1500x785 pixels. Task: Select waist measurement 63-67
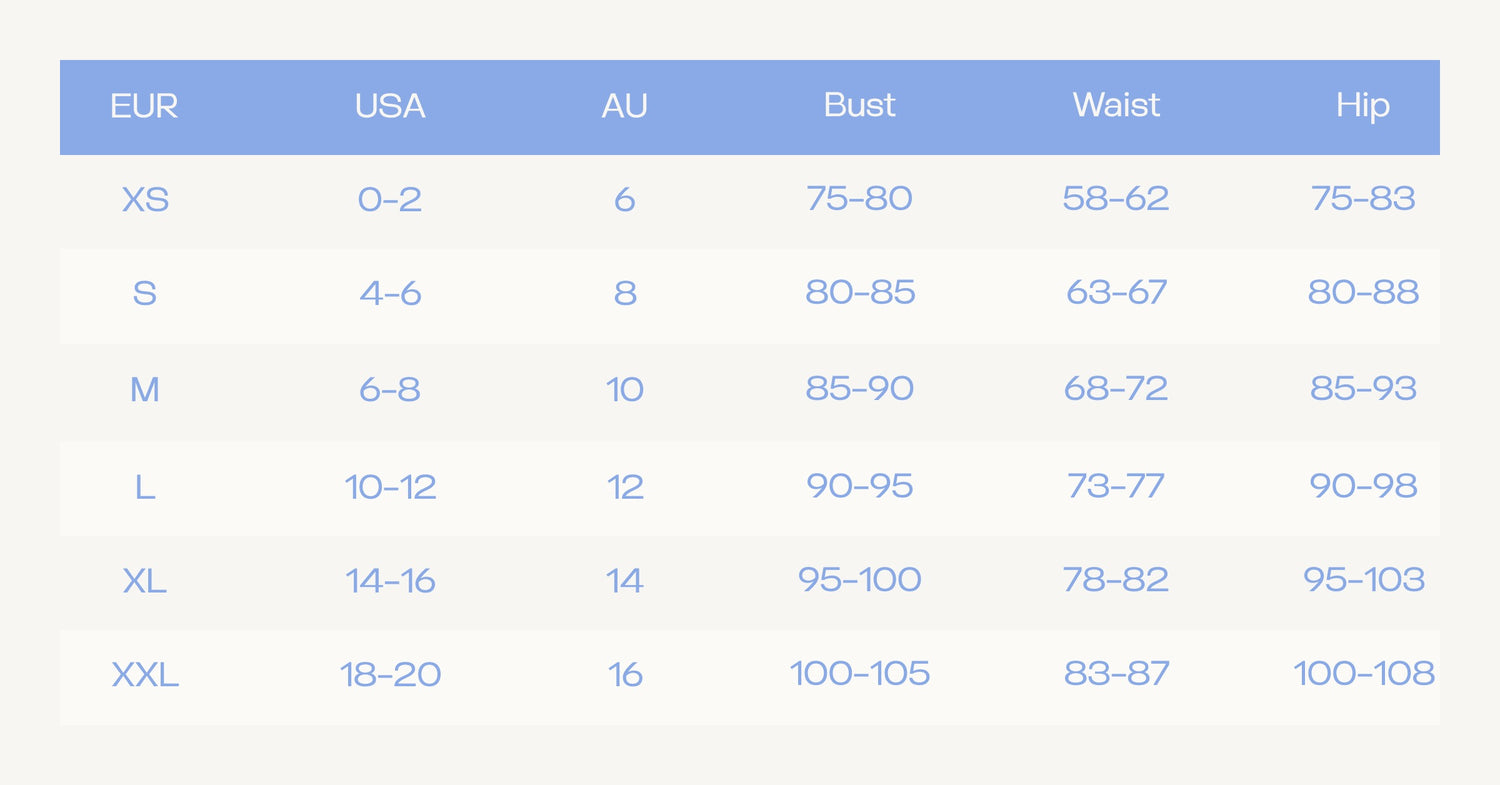(x=1116, y=292)
